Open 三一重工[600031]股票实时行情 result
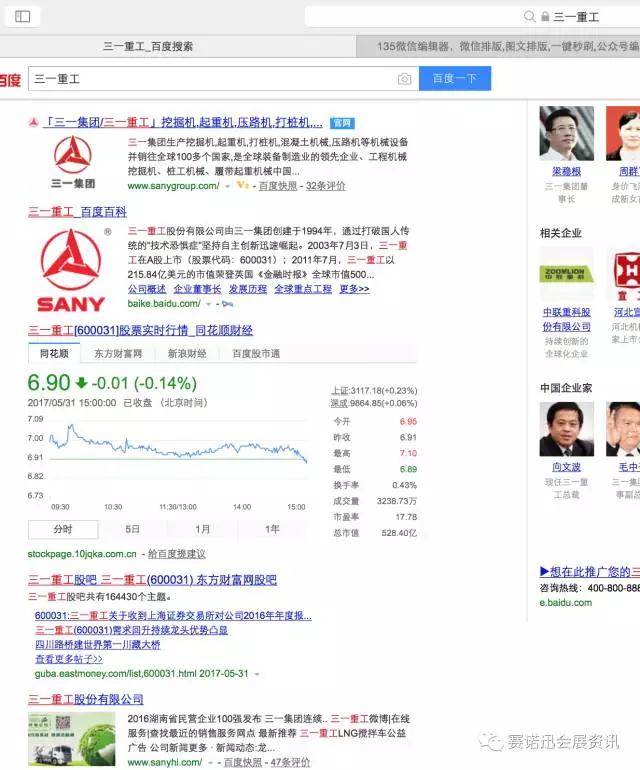Viewport: 640px width, 770px height. pos(140,330)
